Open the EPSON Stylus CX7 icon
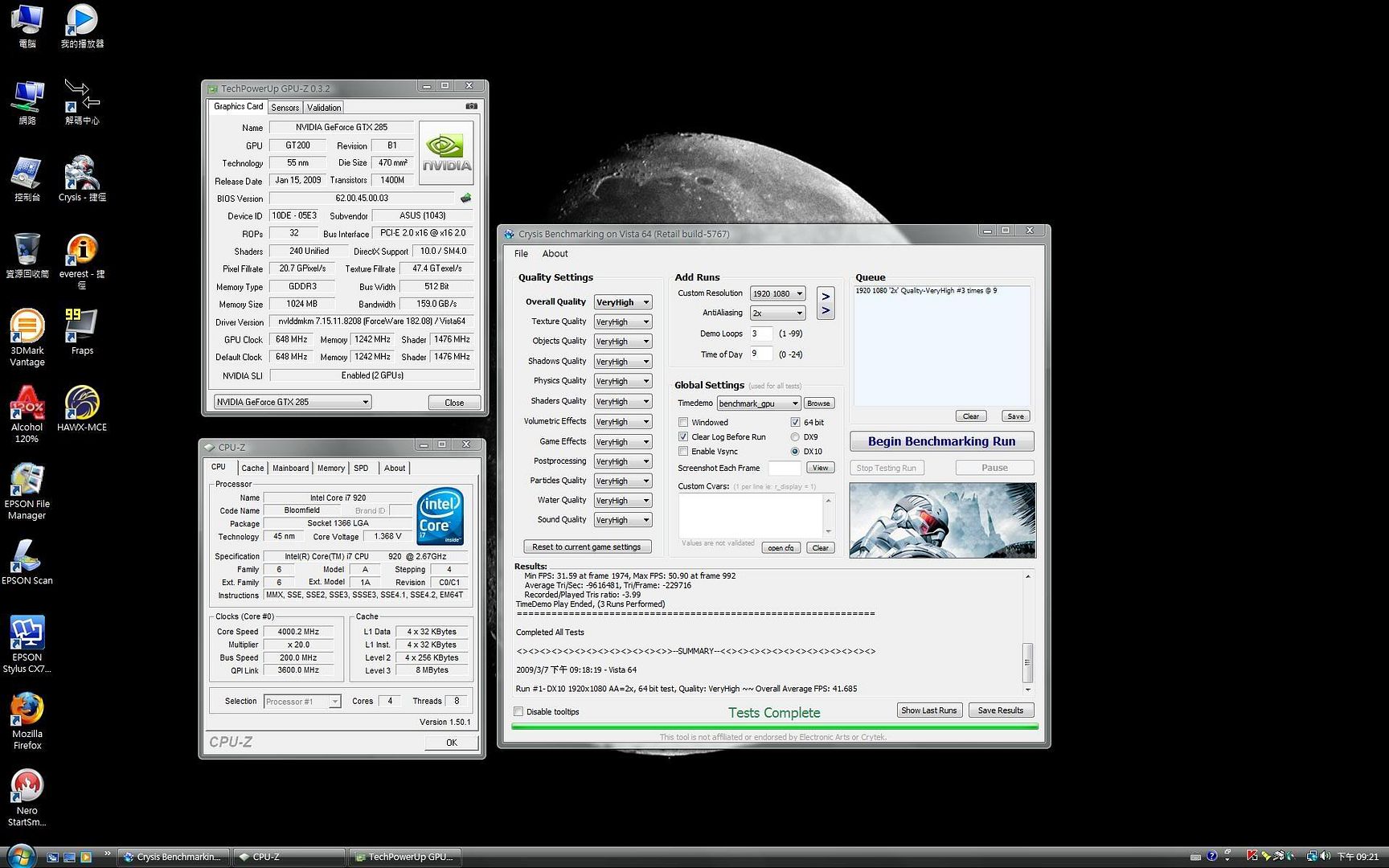 pos(27,645)
